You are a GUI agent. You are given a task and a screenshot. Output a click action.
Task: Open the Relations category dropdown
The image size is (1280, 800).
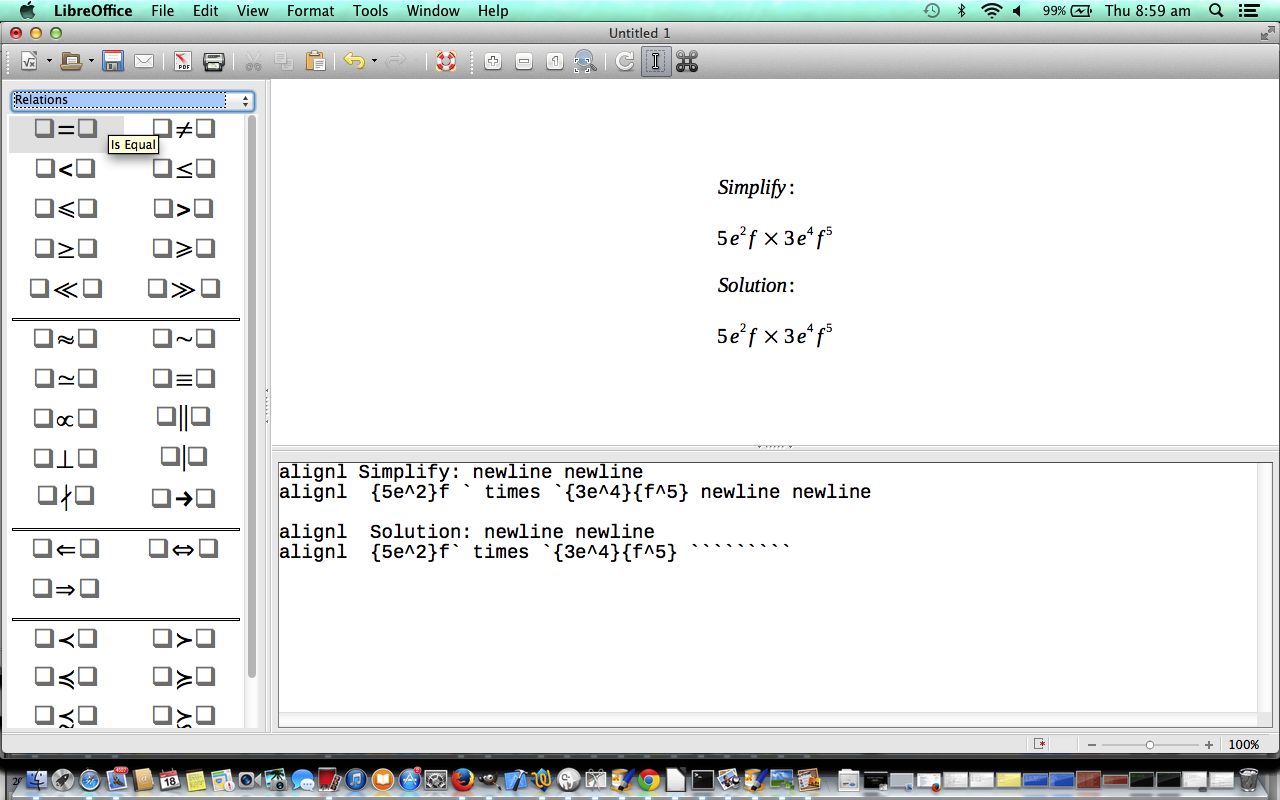[132, 100]
